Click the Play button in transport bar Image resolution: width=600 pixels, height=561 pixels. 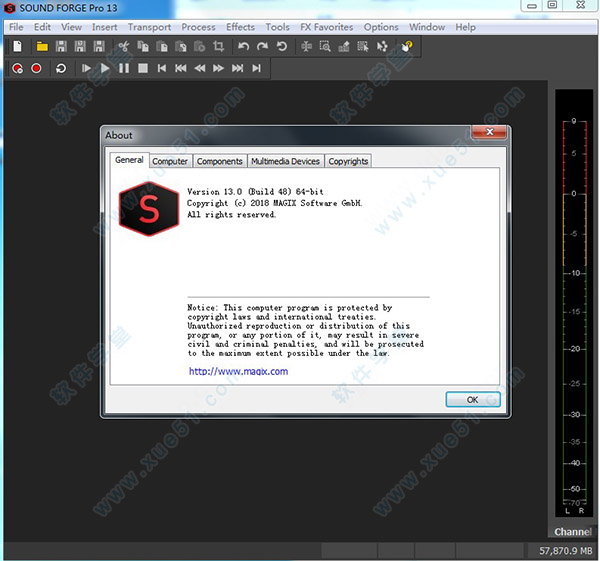click(105, 68)
